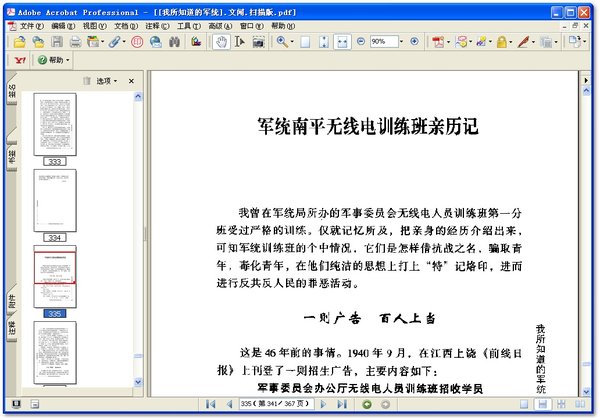Viewport: 600px width, 420px height.
Task: Switch to facing pages layout
Action: click(580, 404)
